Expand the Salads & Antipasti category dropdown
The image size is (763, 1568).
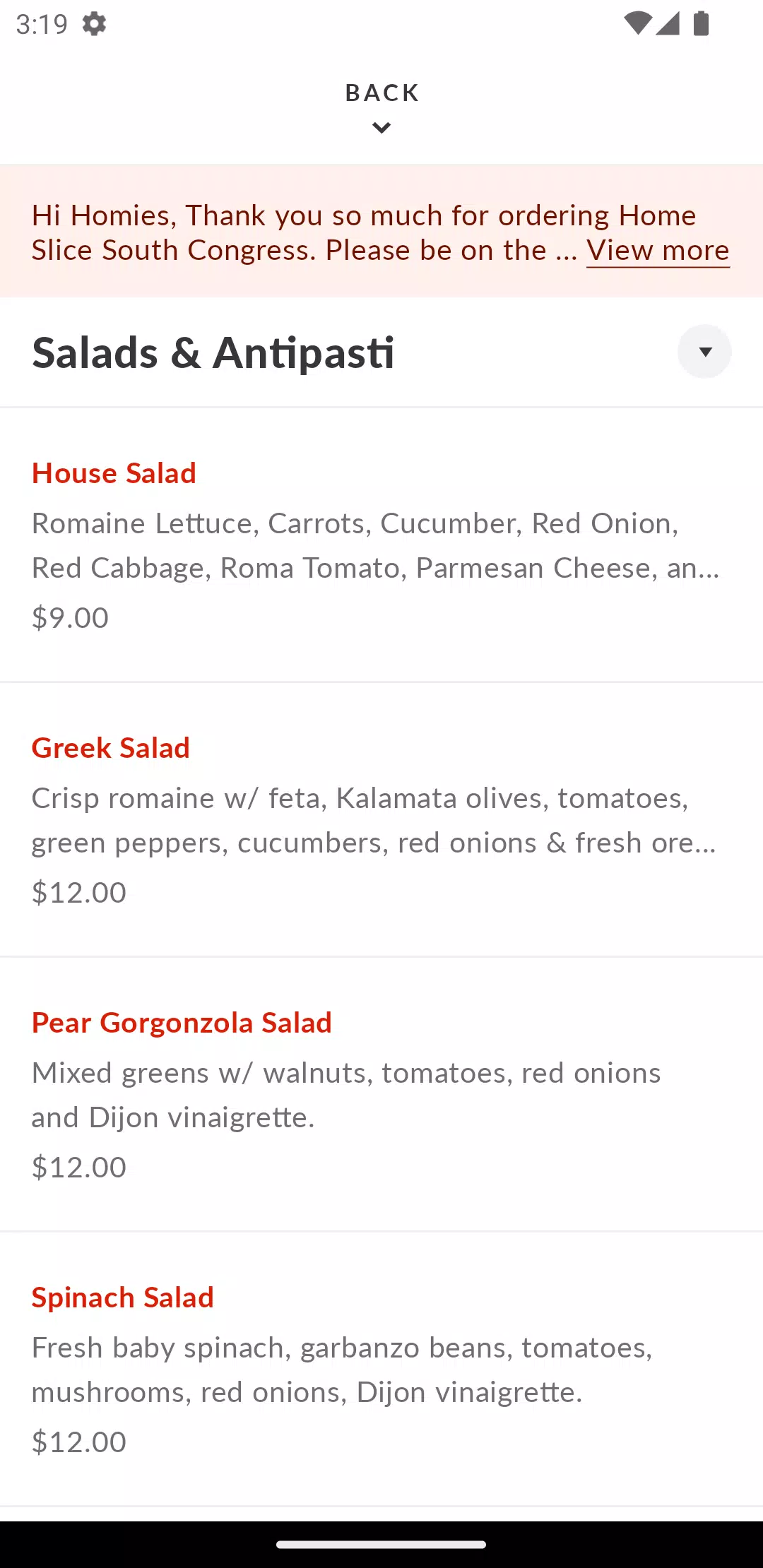pos(704,352)
